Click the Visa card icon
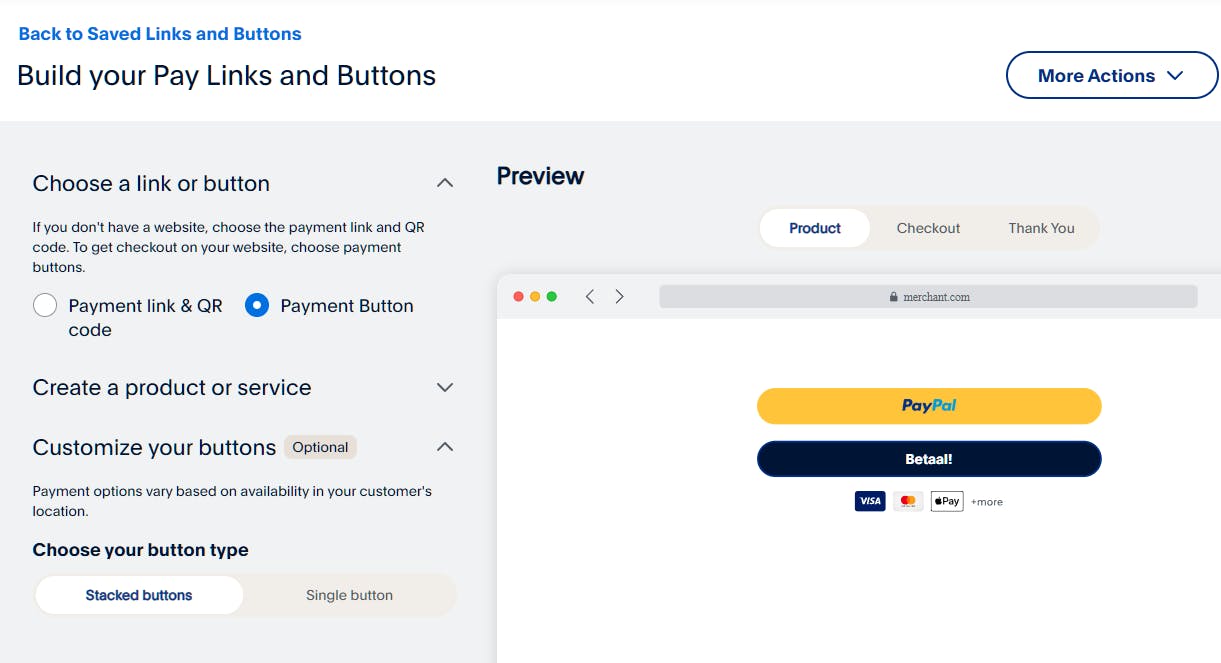1221x663 pixels. tap(870, 501)
